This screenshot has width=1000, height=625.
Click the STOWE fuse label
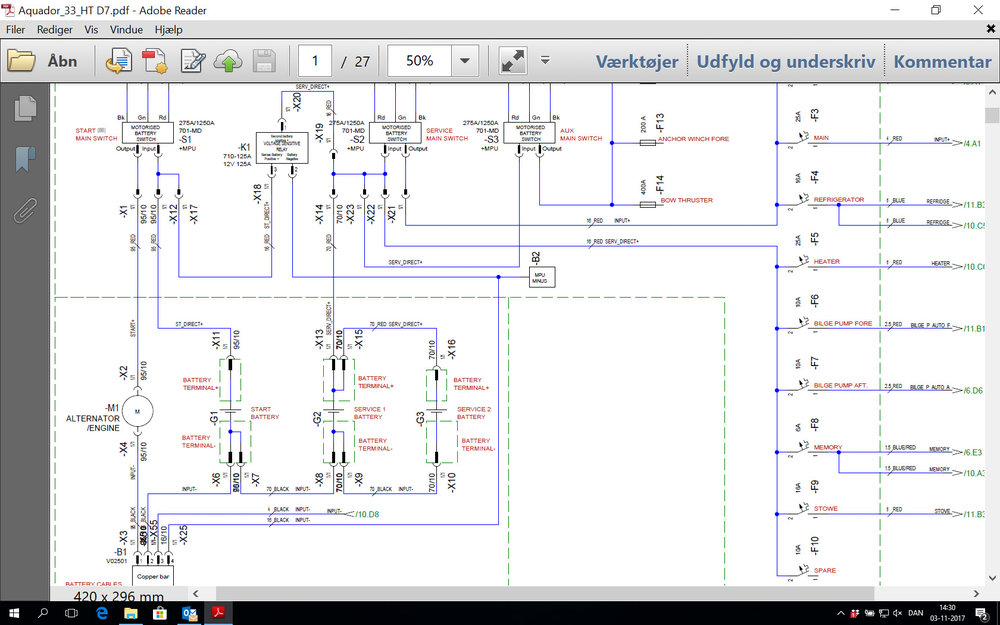tap(826, 508)
